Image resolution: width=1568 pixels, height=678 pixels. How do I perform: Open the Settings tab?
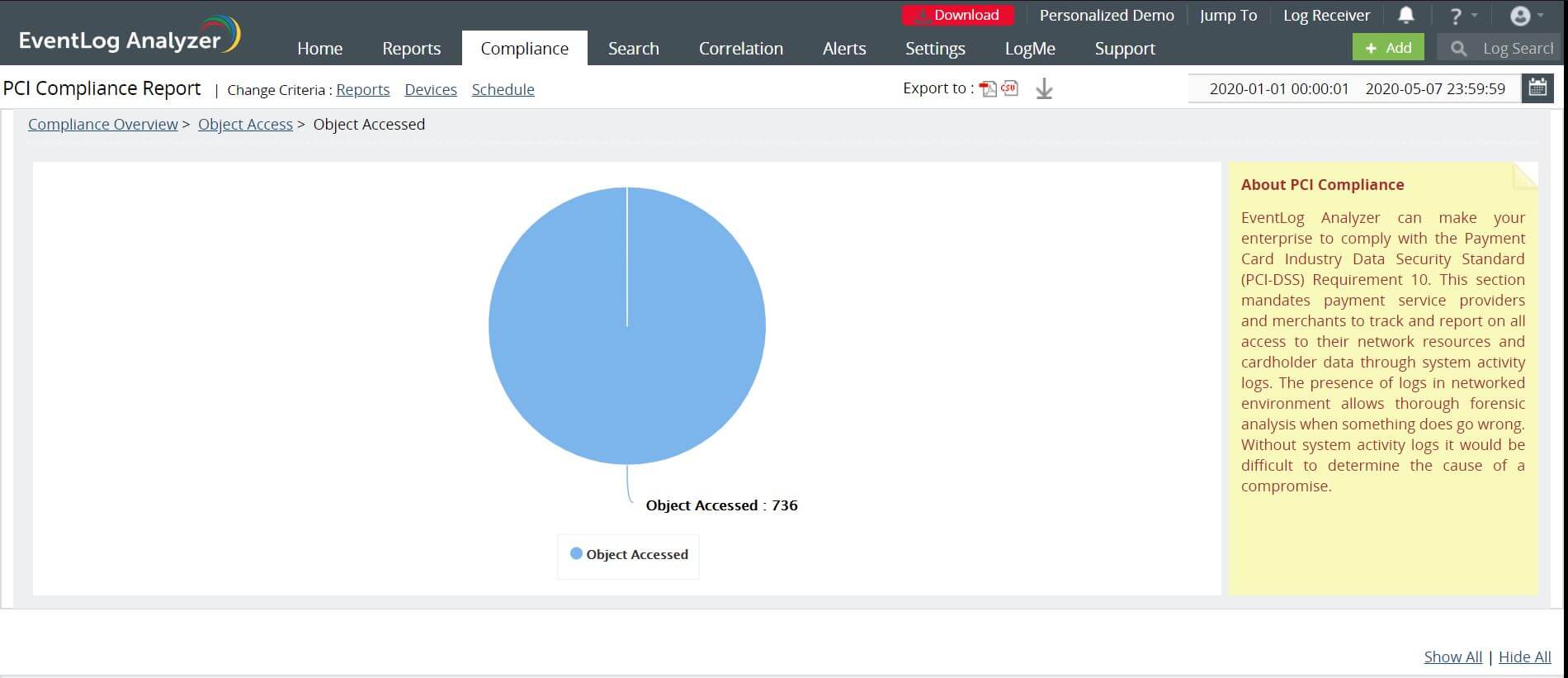[x=935, y=49]
